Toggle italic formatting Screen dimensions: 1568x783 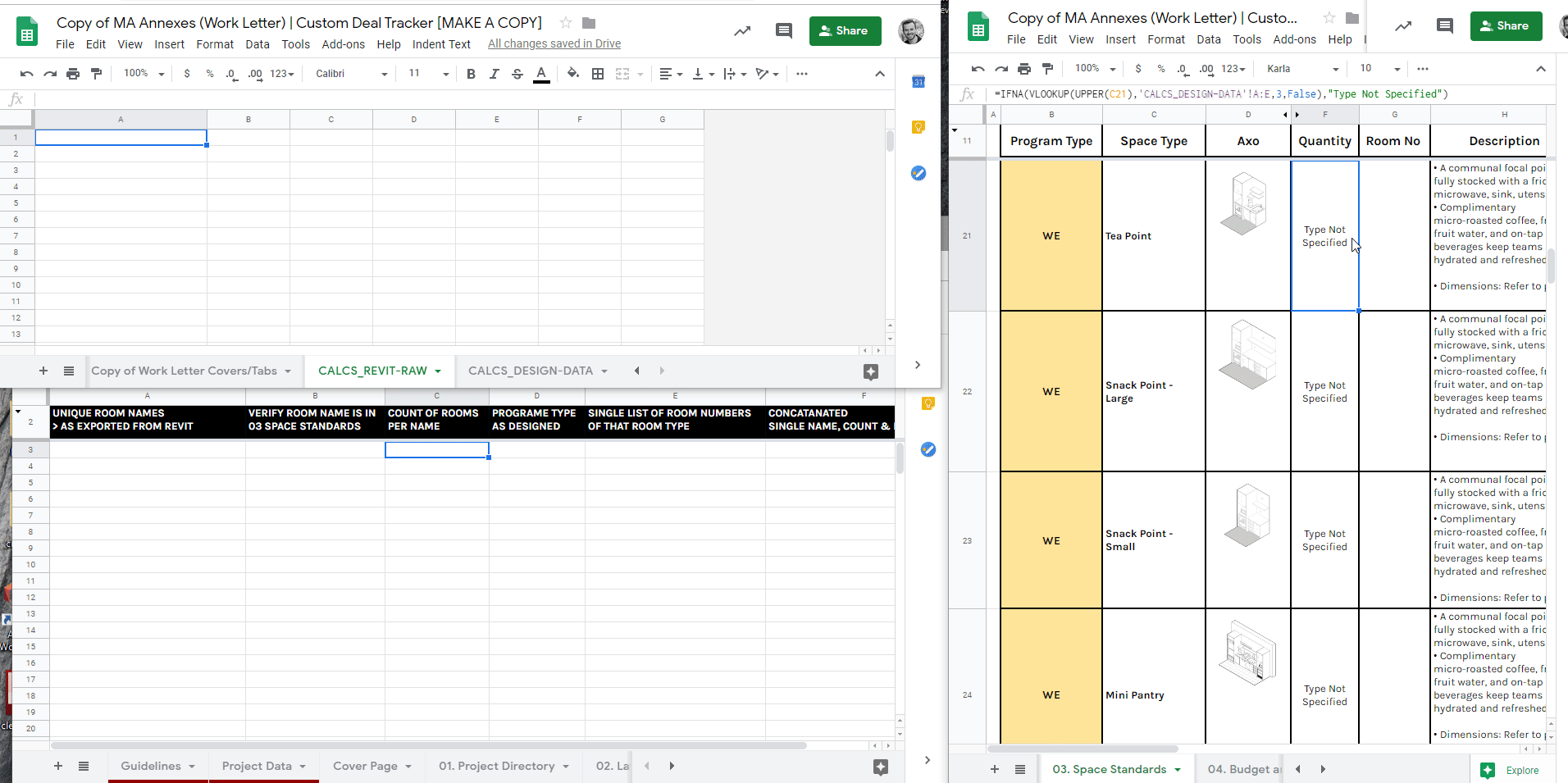click(494, 74)
